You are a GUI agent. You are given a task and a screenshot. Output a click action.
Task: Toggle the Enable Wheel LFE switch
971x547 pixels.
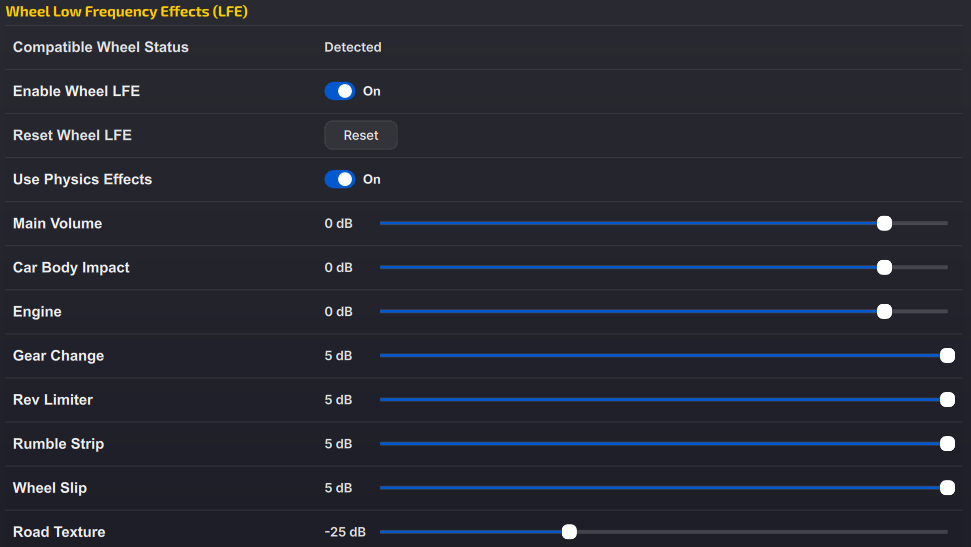[x=340, y=91]
